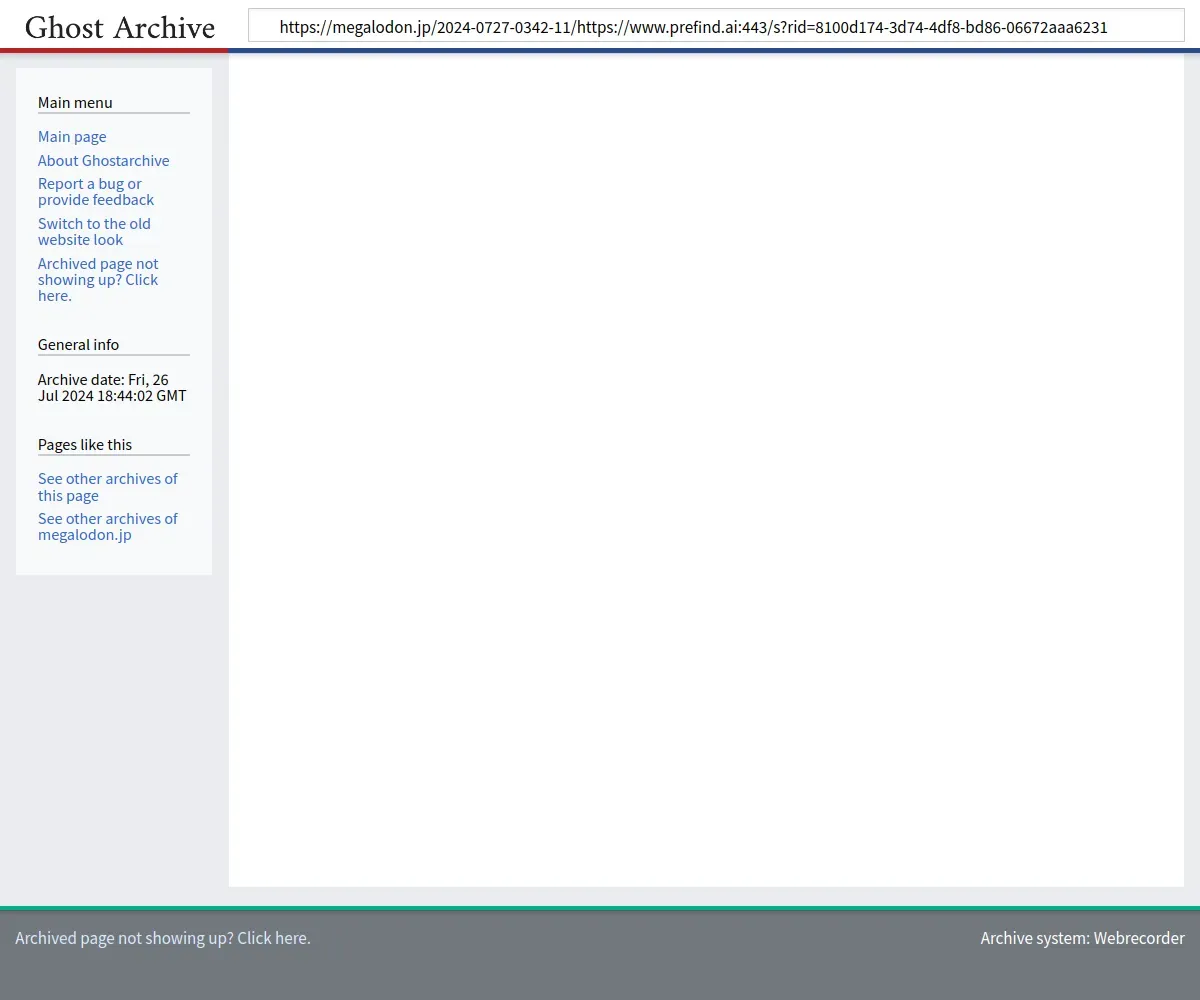
Task: Click the Ghost Archive logo title
Action: pyautogui.click(x=120, y=27)
